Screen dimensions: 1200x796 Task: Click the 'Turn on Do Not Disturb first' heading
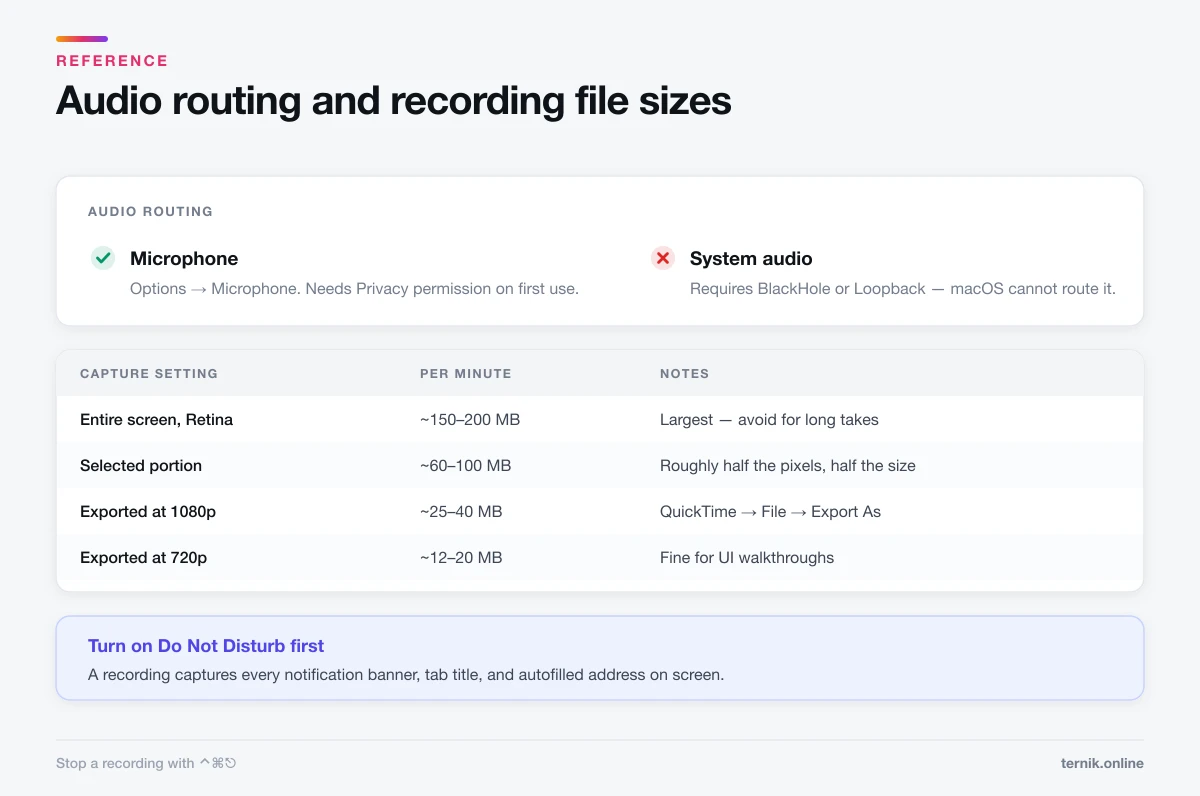206,646
